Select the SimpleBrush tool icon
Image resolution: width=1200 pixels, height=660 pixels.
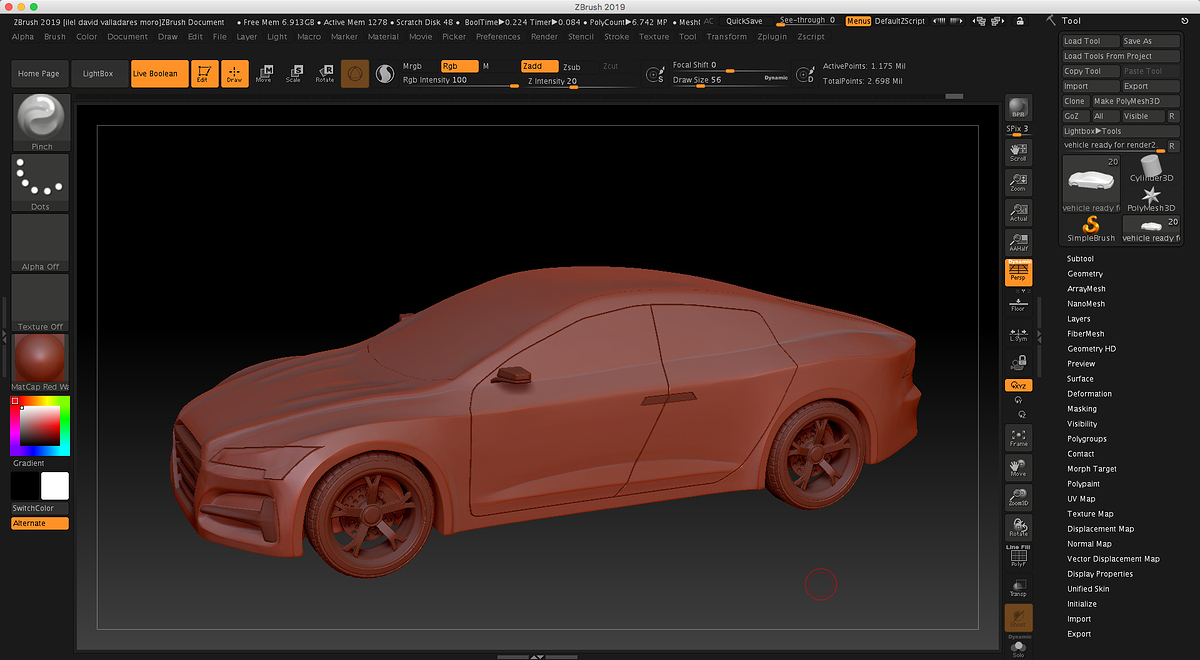pos(1091,229)
